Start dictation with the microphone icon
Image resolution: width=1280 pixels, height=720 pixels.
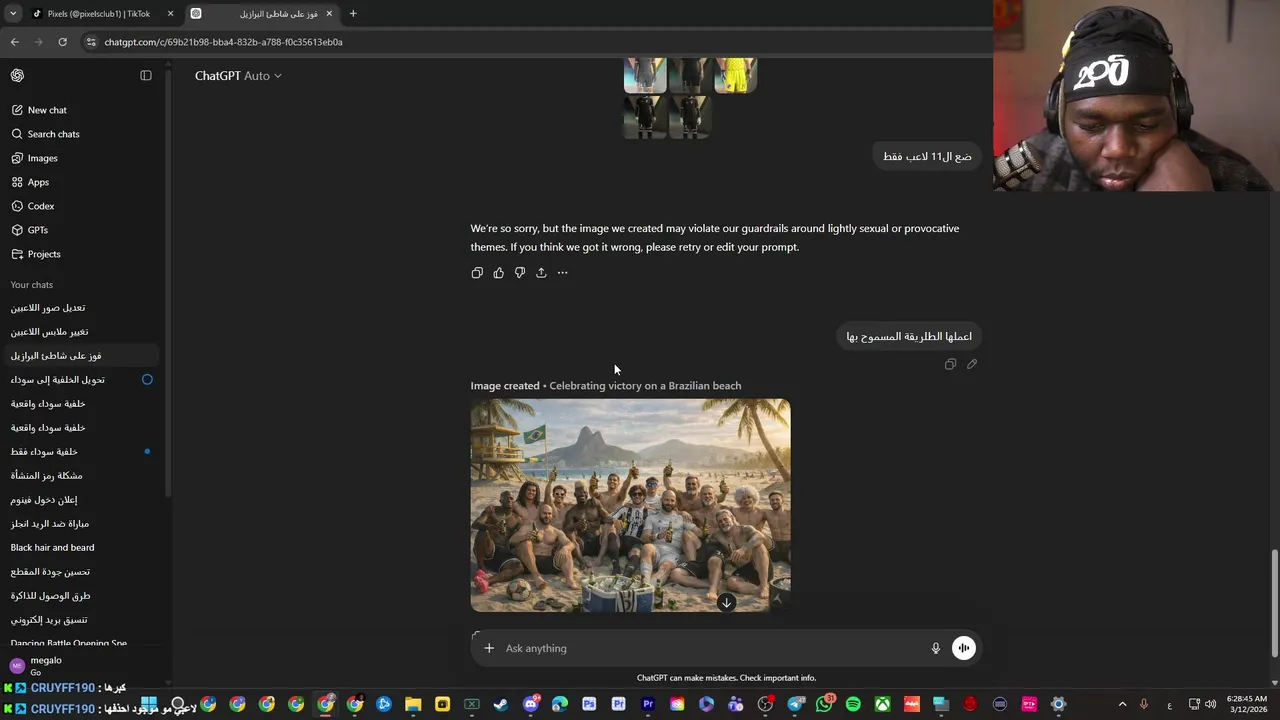(x=936, y=648)
